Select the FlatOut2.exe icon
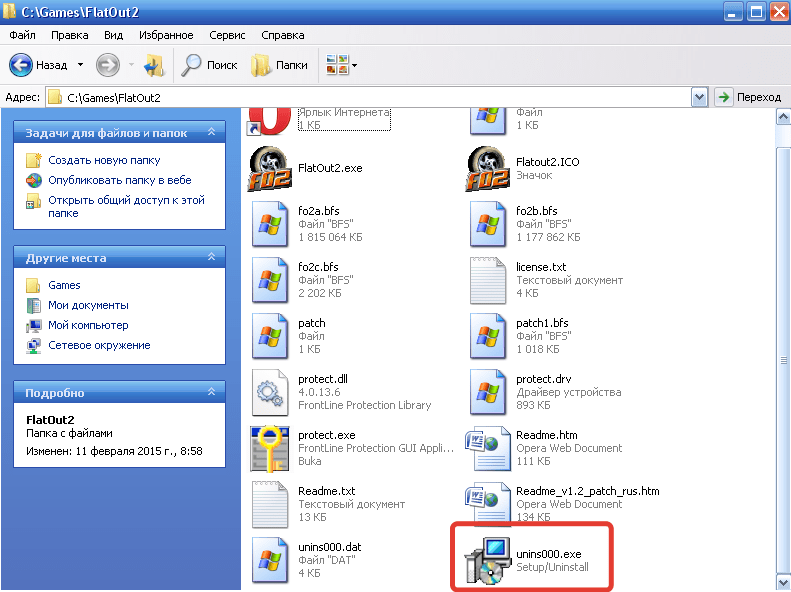This screenshot has width=791, height=592. (270, 169)
